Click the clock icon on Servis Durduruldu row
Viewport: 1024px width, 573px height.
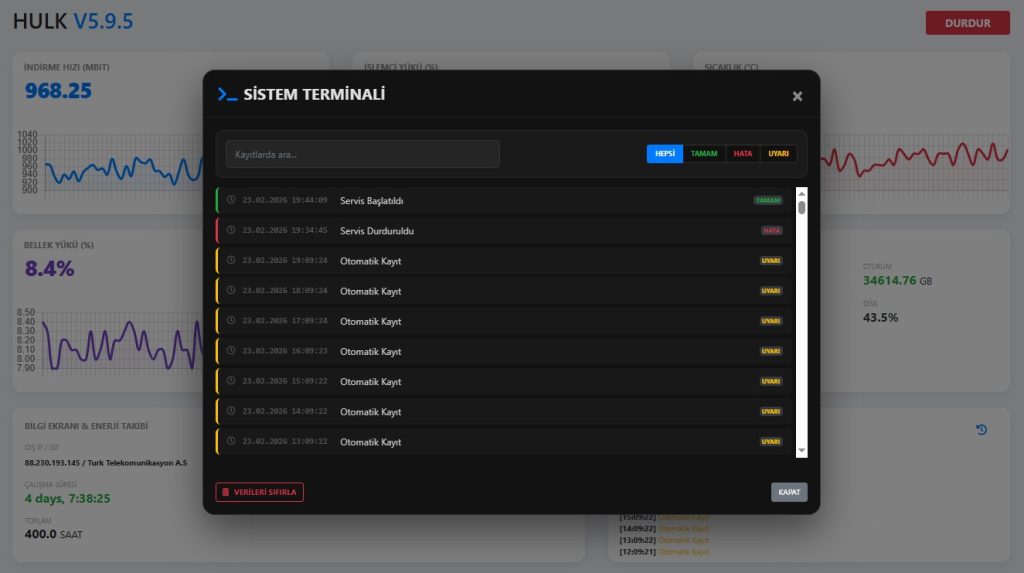(x=231, y=230)
